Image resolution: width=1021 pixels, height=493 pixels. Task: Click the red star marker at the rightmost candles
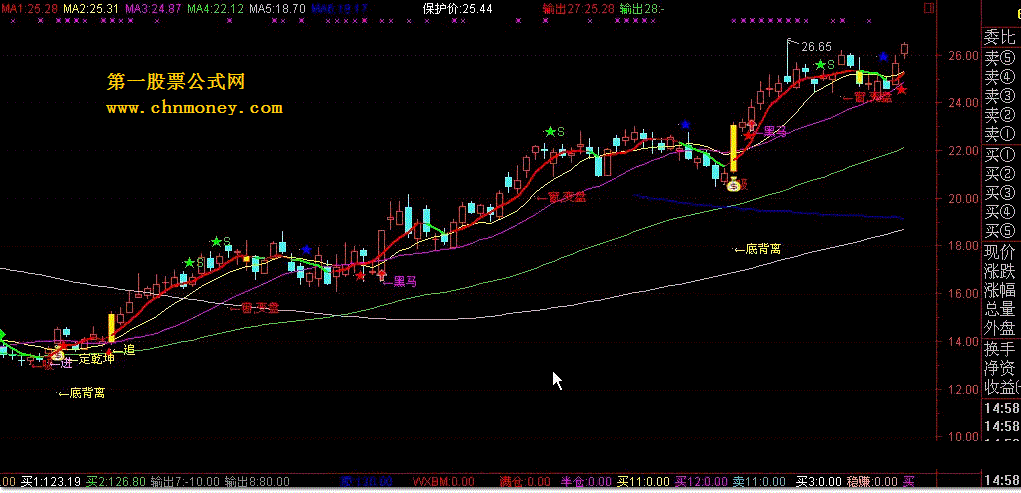(901, 90)
